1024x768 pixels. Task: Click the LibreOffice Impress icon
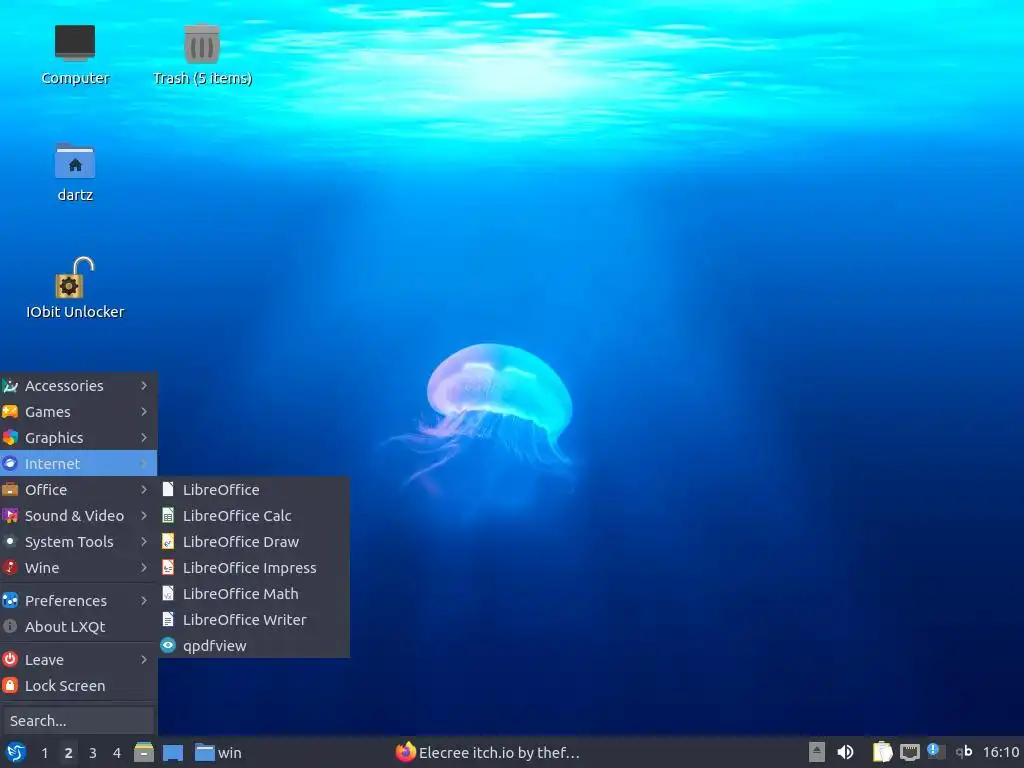pyautogui.click(x=168, y=568)
